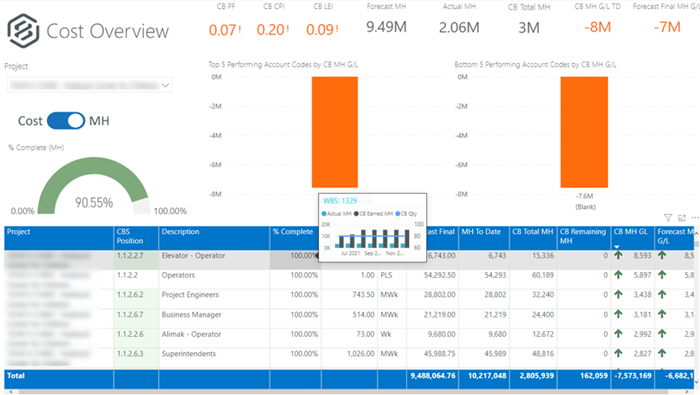Click the WBS: 1329 tooltip title
This screenshot has height=395, width=700.
[340, 201]
